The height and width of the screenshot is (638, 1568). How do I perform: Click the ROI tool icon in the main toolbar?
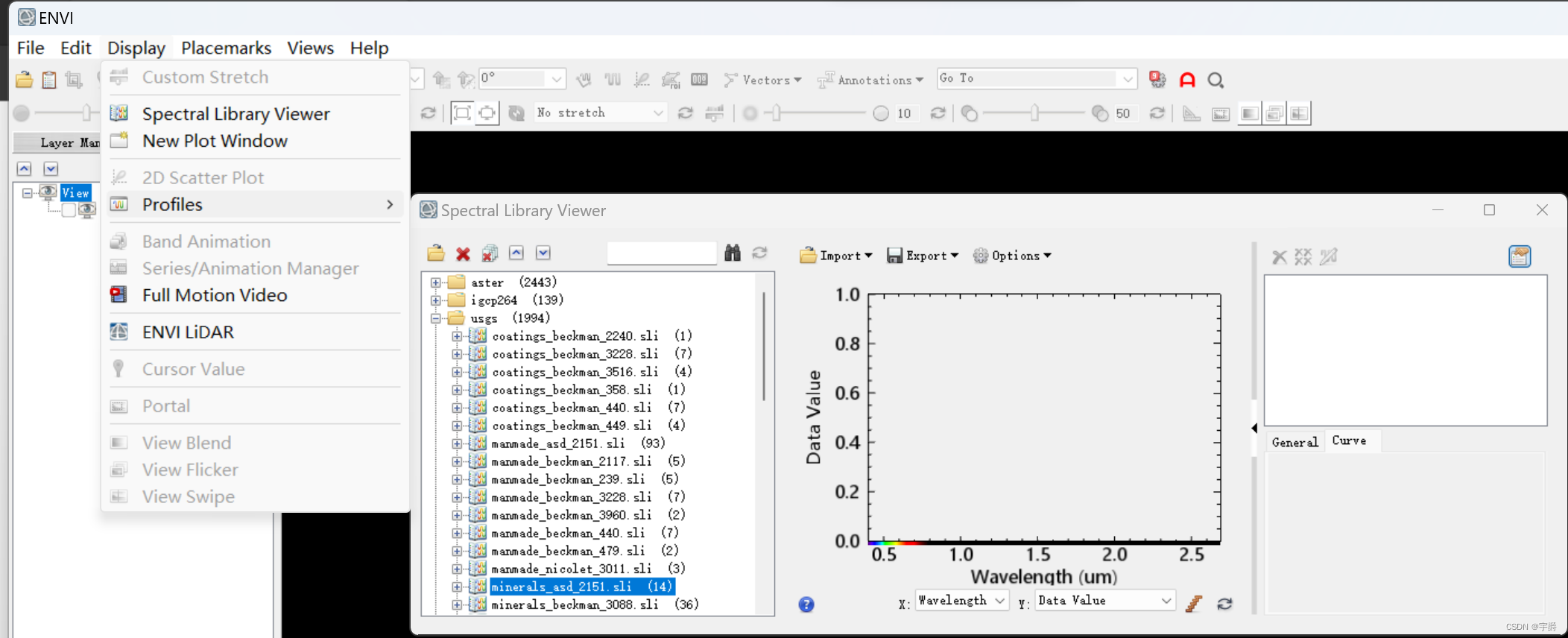click(x=671, y=80)
